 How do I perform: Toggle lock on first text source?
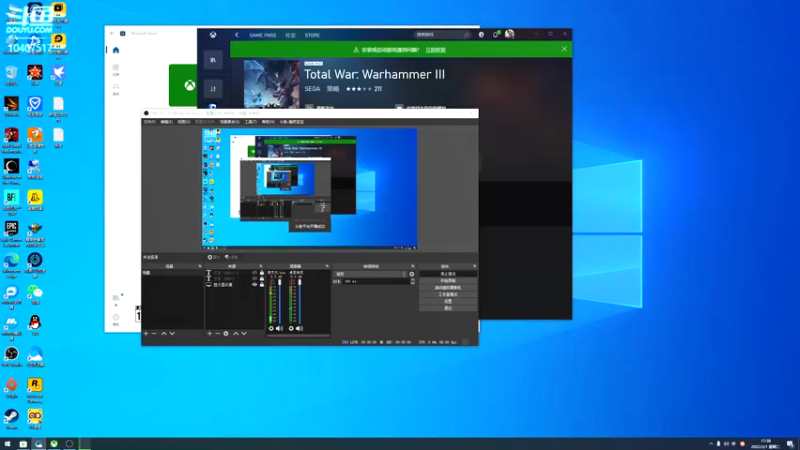point(262,272)
